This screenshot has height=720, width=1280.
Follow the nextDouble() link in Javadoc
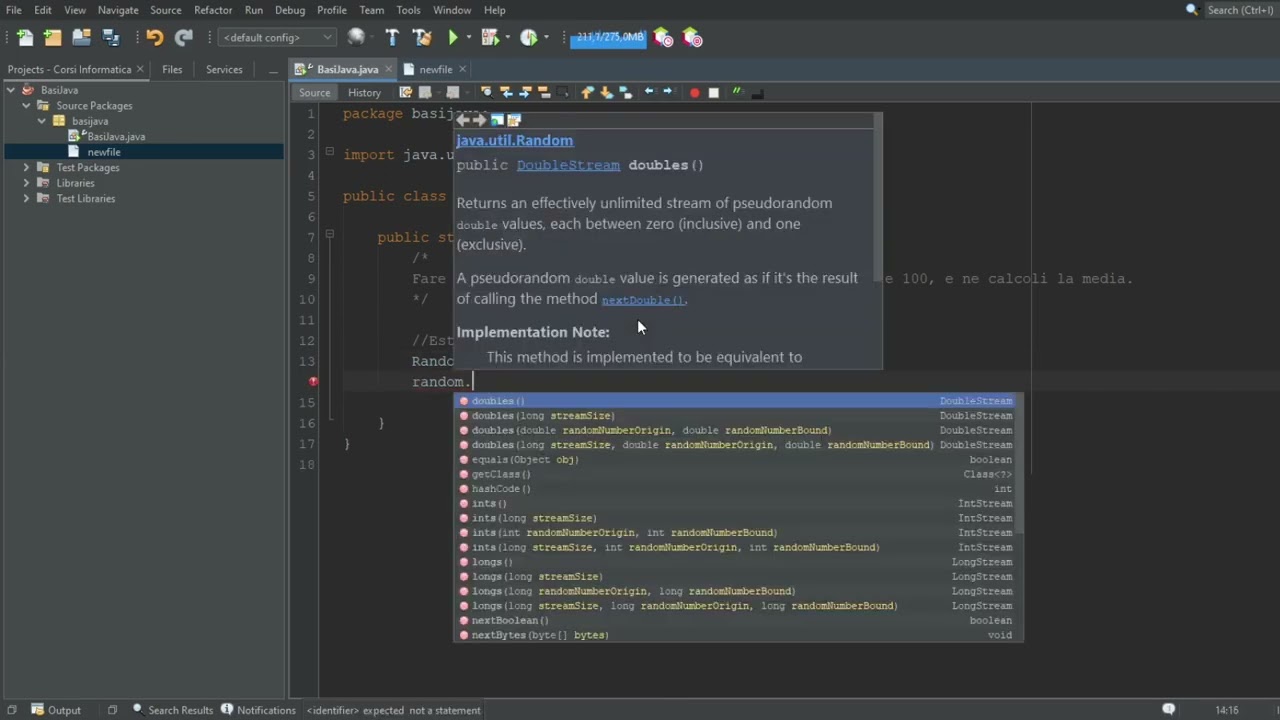[643, 300]
